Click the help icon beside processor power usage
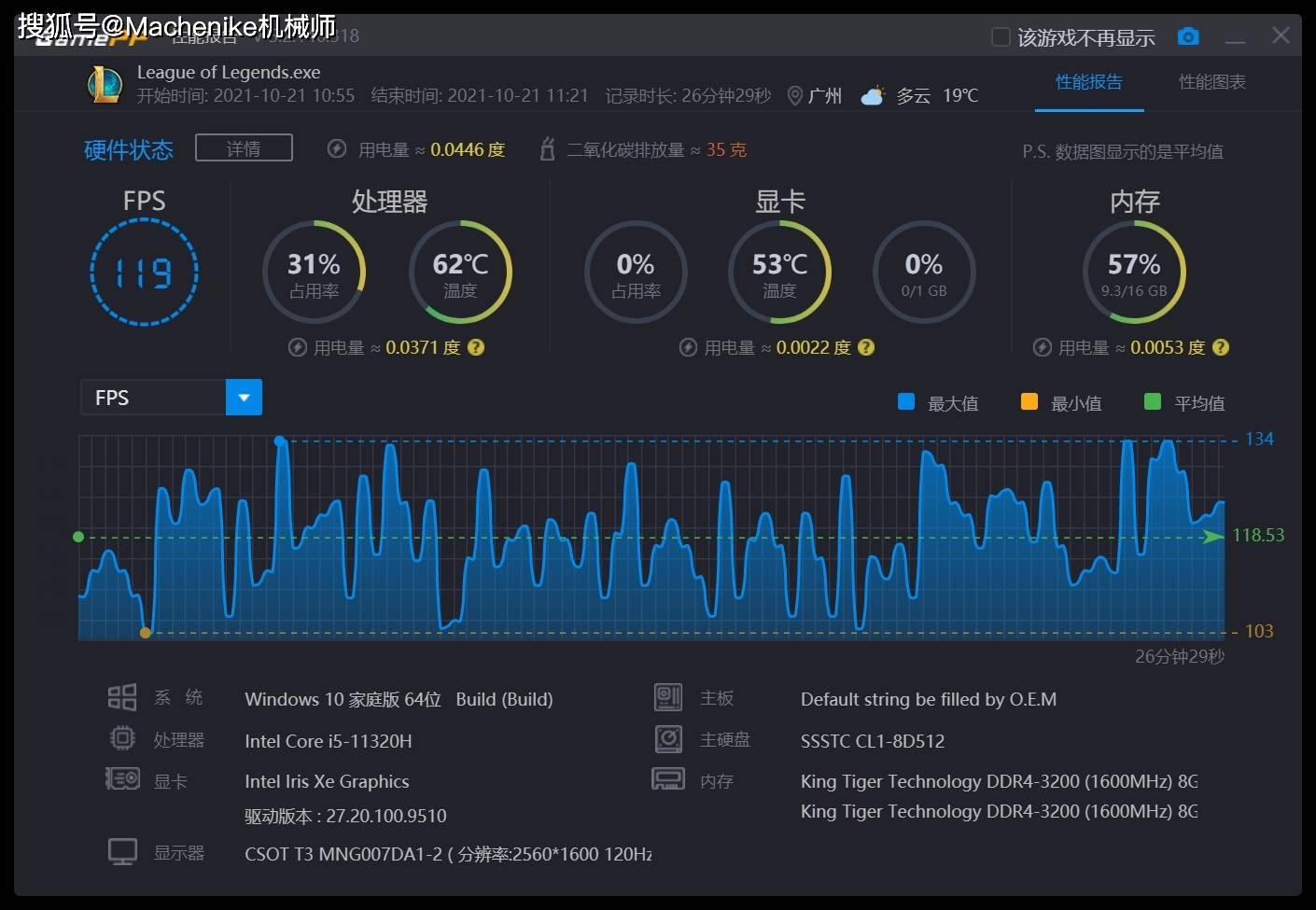1316x910 pixels. point(476,347)
